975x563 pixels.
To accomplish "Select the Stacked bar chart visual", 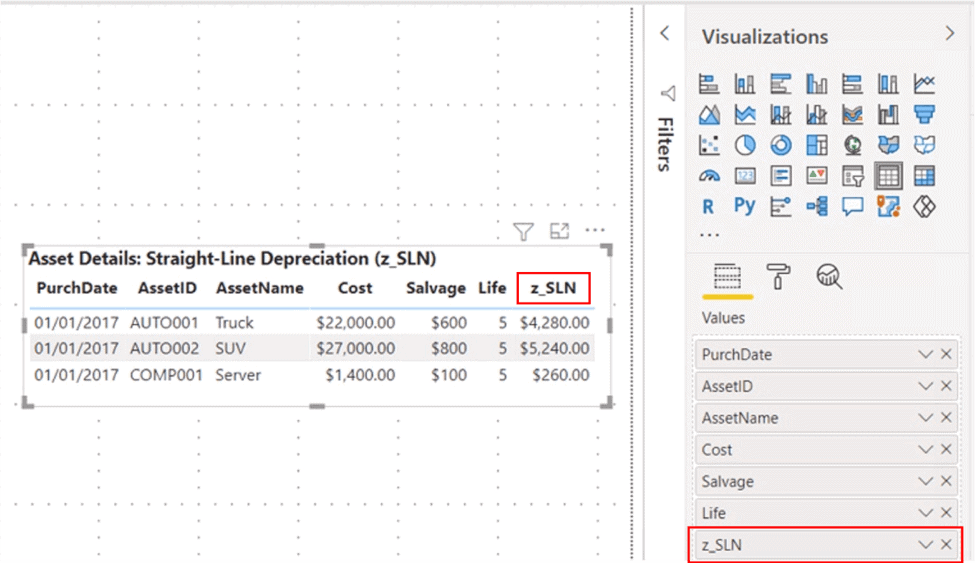I will tap(709, 84).
